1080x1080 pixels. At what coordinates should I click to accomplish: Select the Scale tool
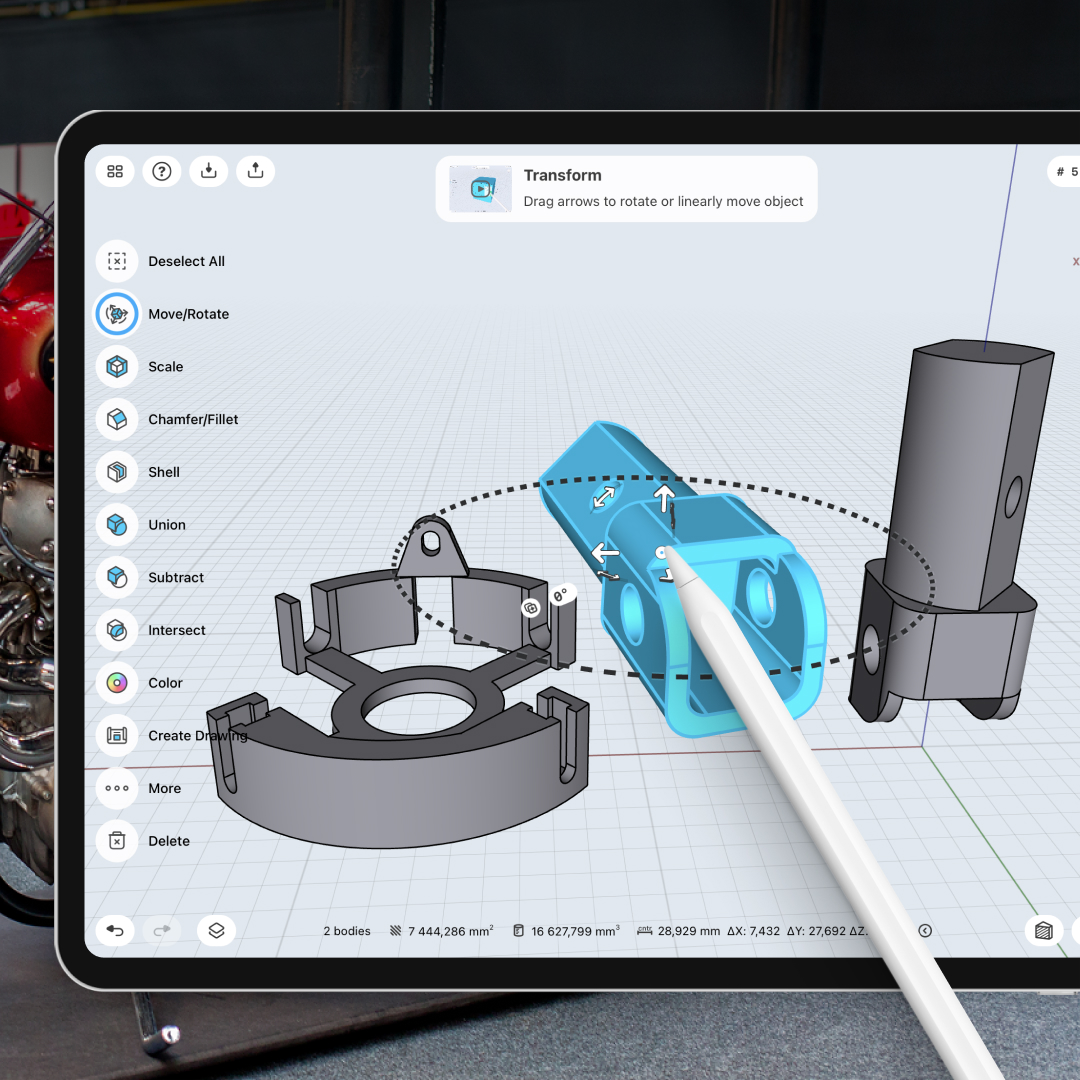click(141, 366)
